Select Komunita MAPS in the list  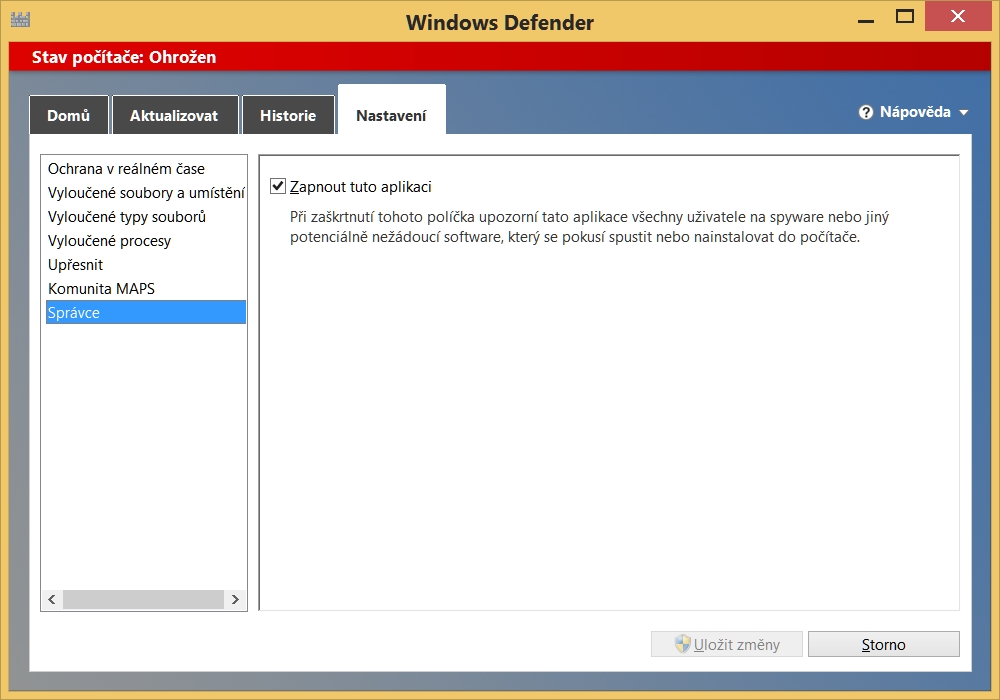pos(145,289)
